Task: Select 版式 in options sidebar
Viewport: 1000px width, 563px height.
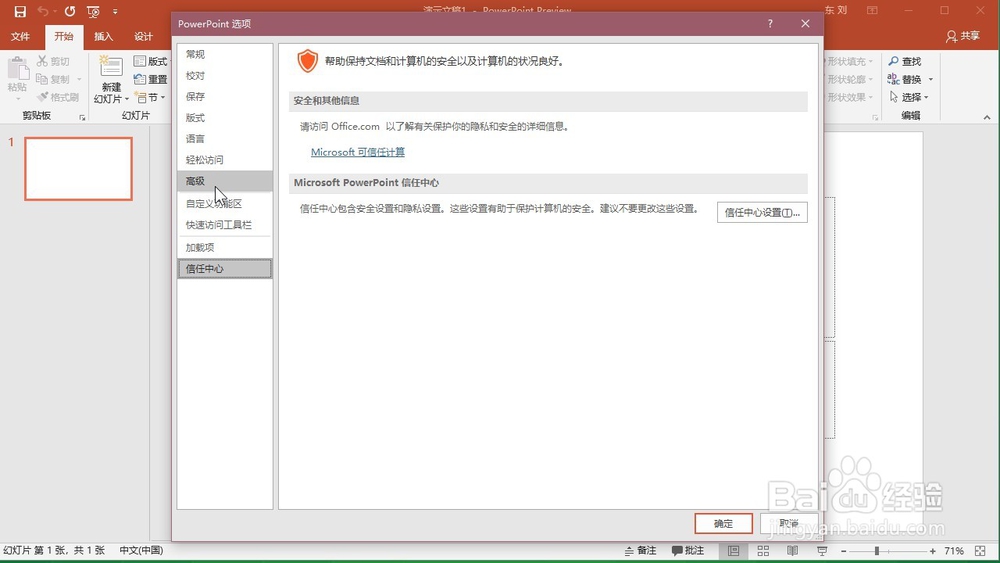Action: pyautogui.click(x=224, y=117)
